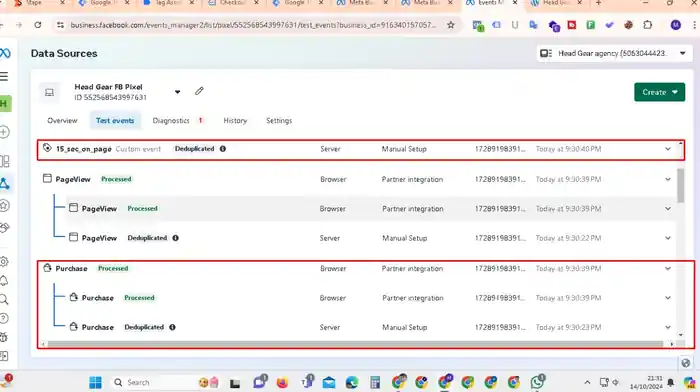Go to the History tab
The image size is (700, 392).
click(235, 121)
